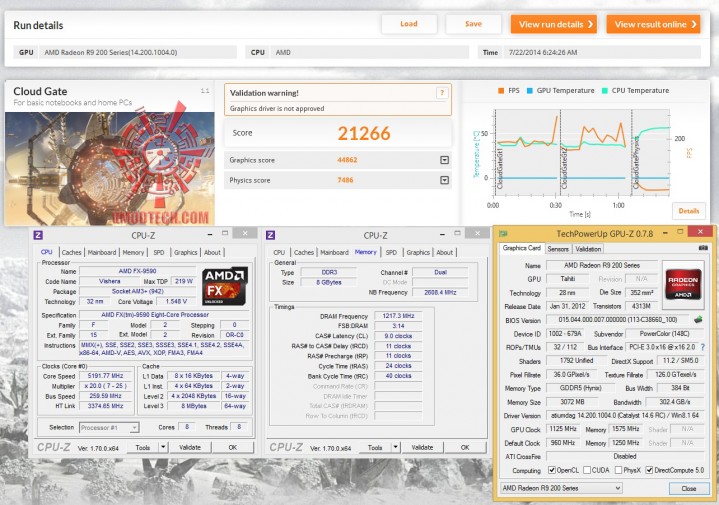
Task: Expand the Physics score details
Action: pos(444,180)
